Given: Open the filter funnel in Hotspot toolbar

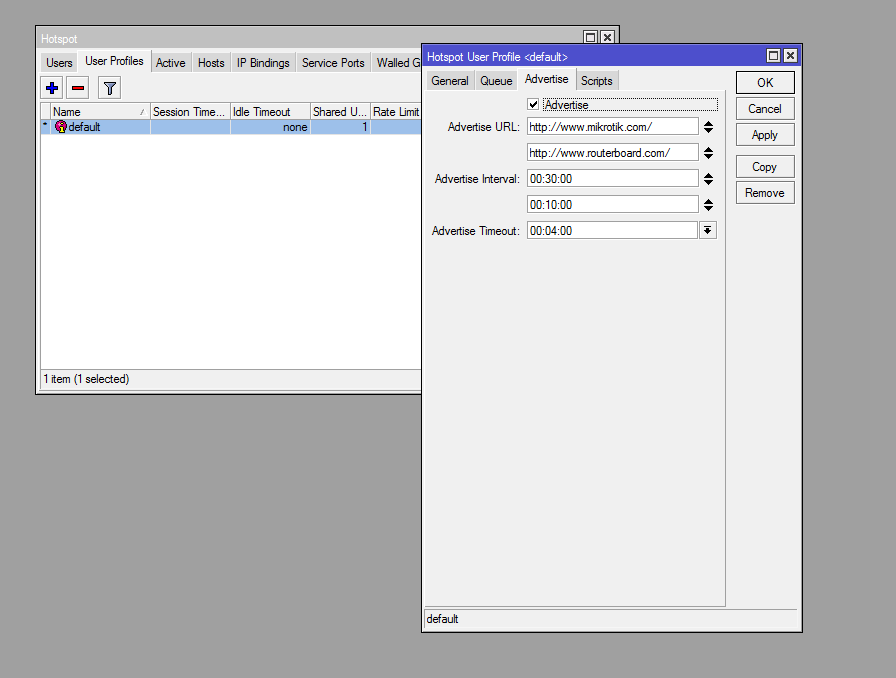Looking at the screenshot, I should tap(109, 88).
